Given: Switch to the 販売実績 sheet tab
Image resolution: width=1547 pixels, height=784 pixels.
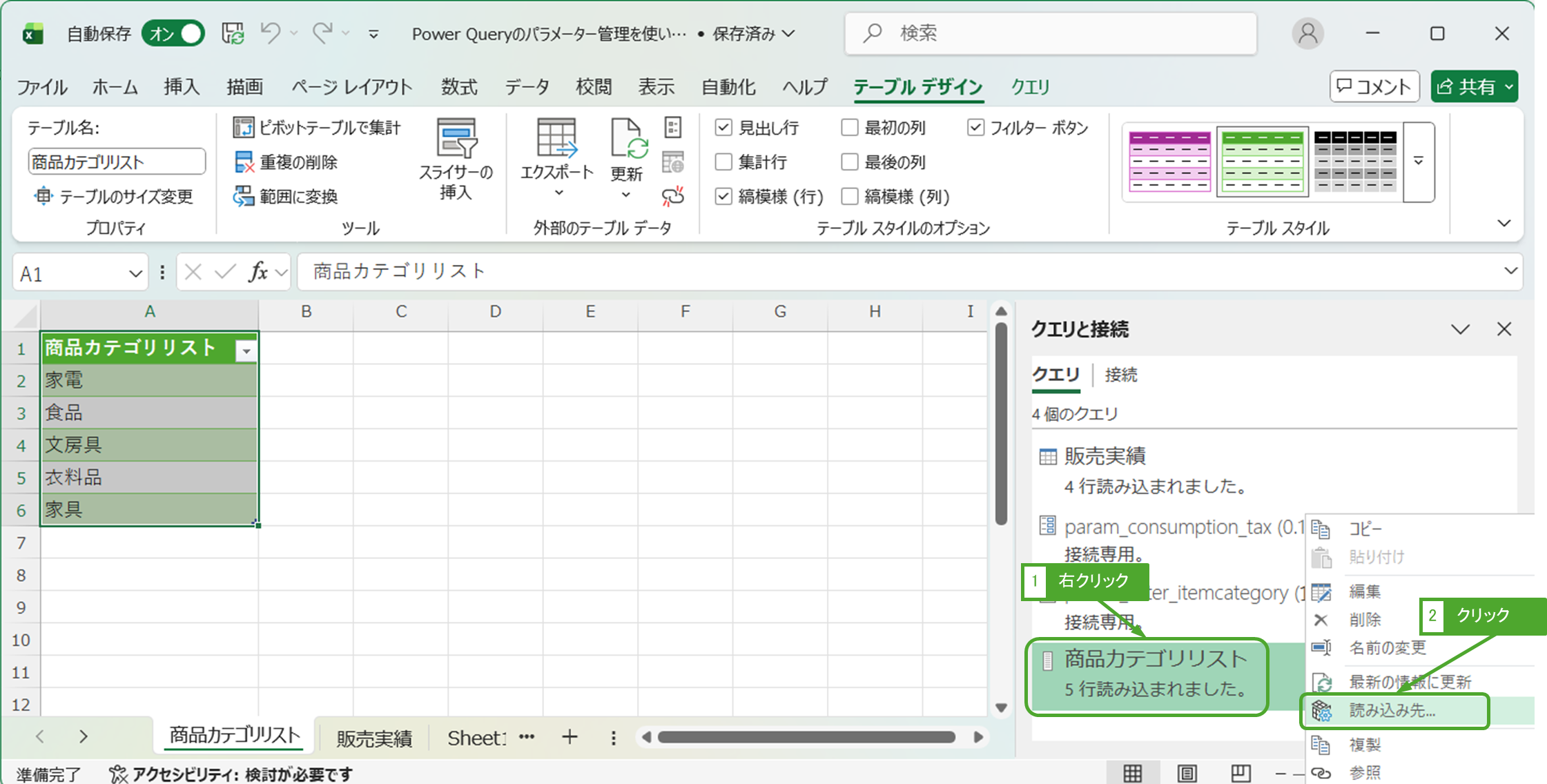Looking at the screenshot, I should pos(374,738).
